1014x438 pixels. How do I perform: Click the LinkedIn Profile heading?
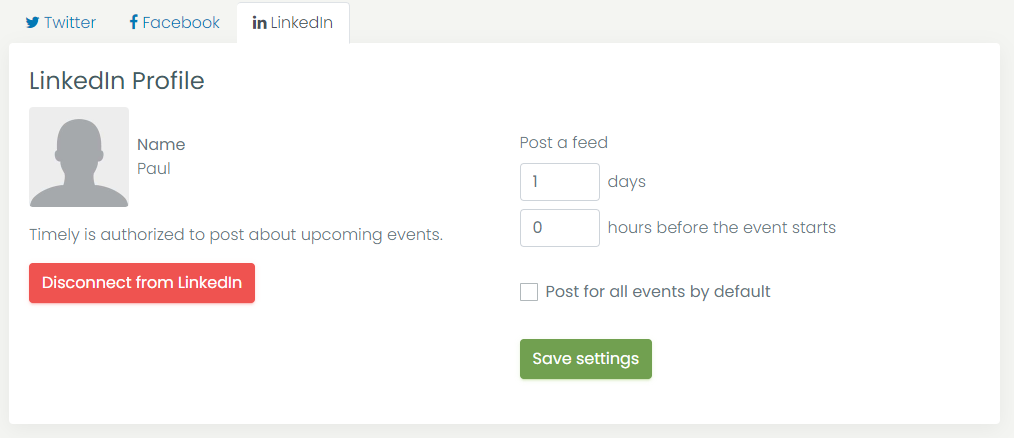(x=117, y=81)
